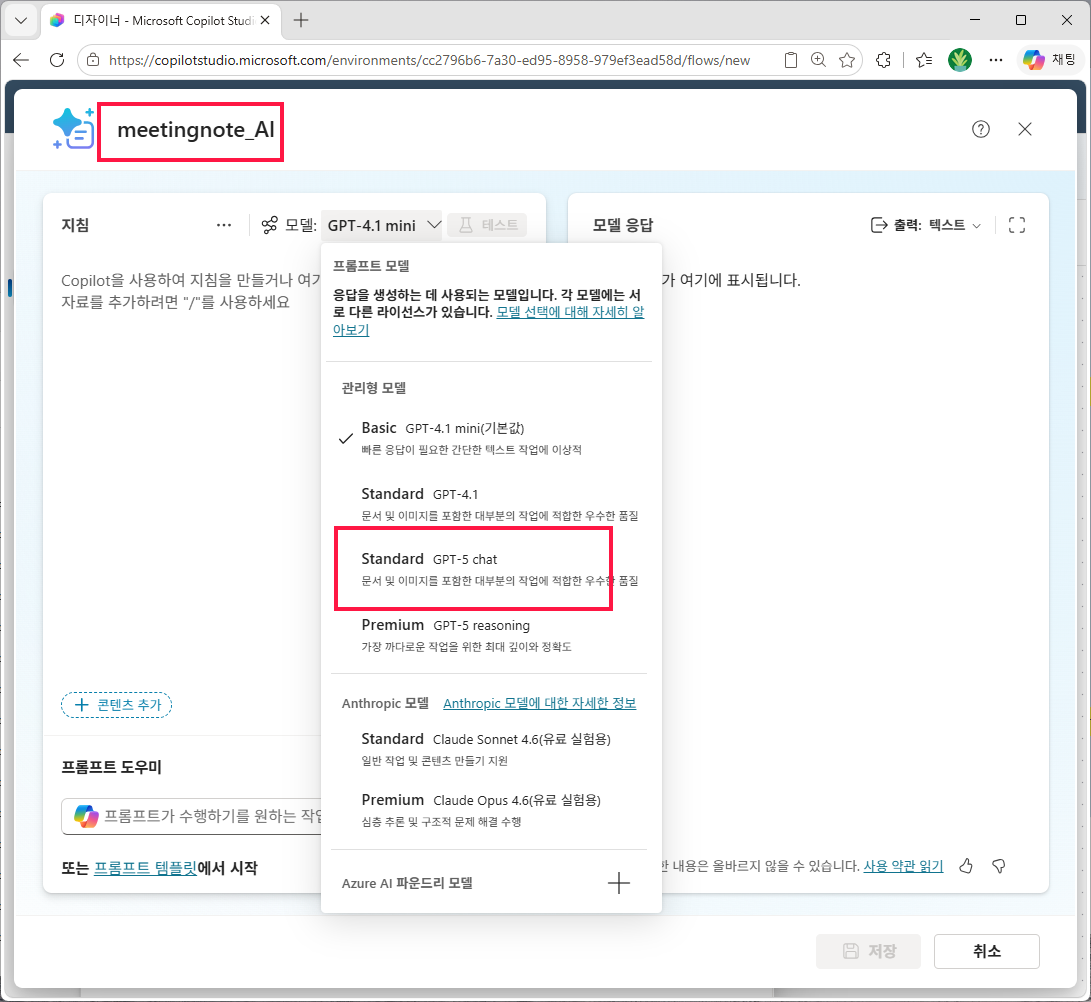This screenshot has width=1091, height=1002.
Task: Select Basic GPT-4.1 mini model
Action: coord(490,438)
